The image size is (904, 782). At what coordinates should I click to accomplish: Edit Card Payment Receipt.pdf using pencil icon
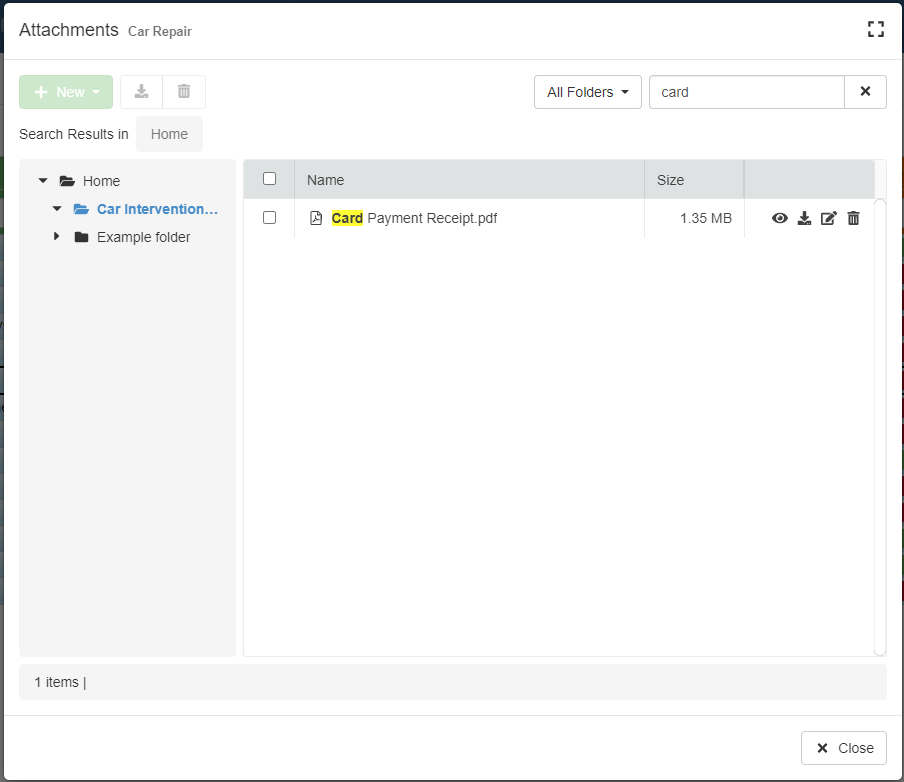pos(828,218)
